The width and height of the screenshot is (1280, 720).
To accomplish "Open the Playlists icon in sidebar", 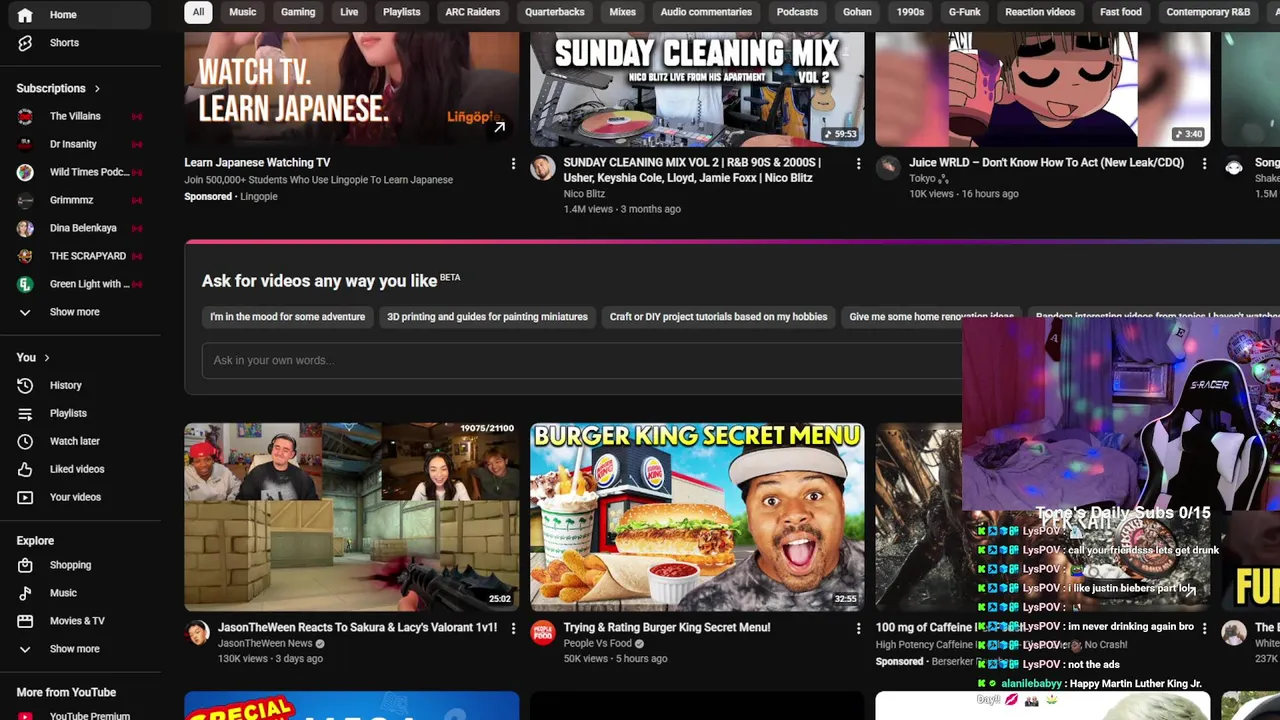I will coord(25,413).
